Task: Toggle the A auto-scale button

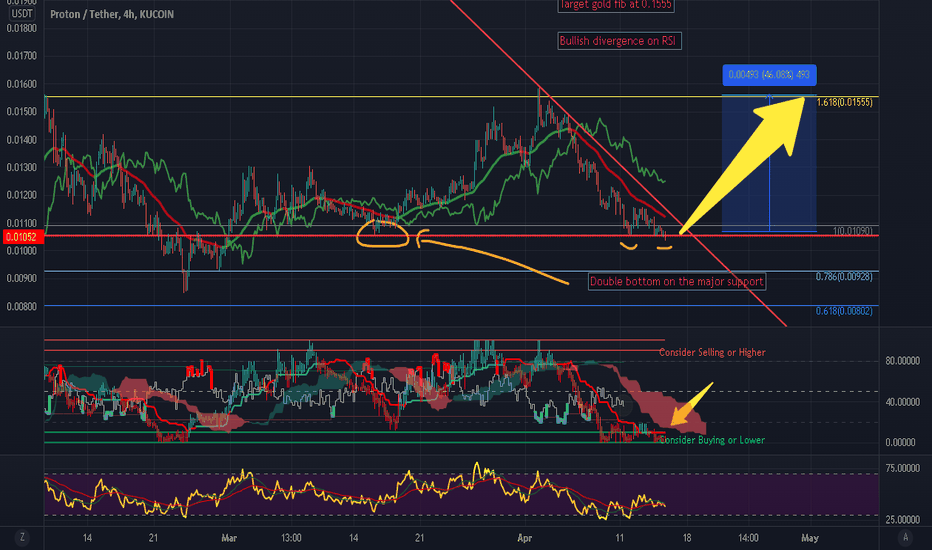Action: tap(905, 538)
